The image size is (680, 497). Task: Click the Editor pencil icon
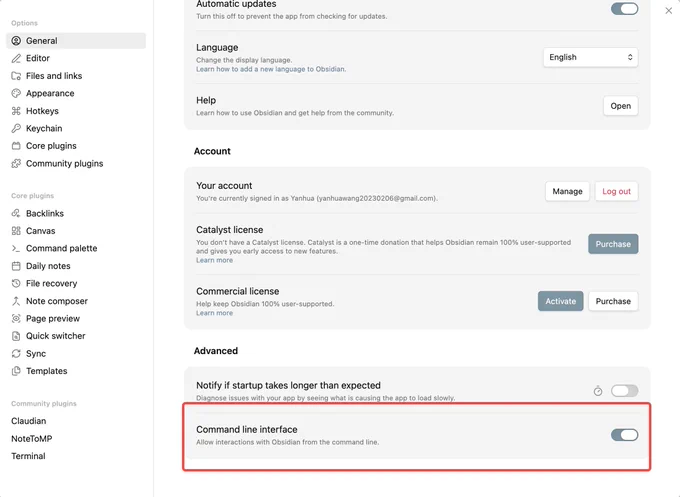tap(16, 58)
